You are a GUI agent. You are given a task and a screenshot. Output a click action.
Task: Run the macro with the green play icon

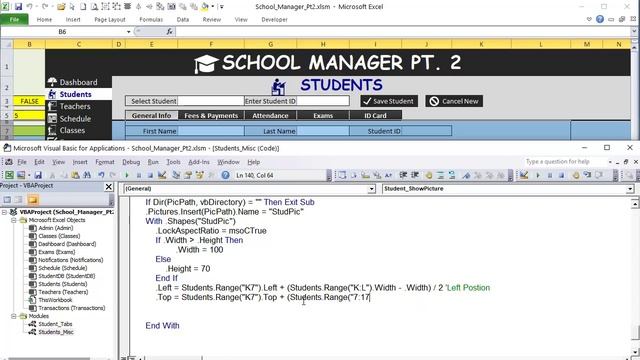[127, 175]
